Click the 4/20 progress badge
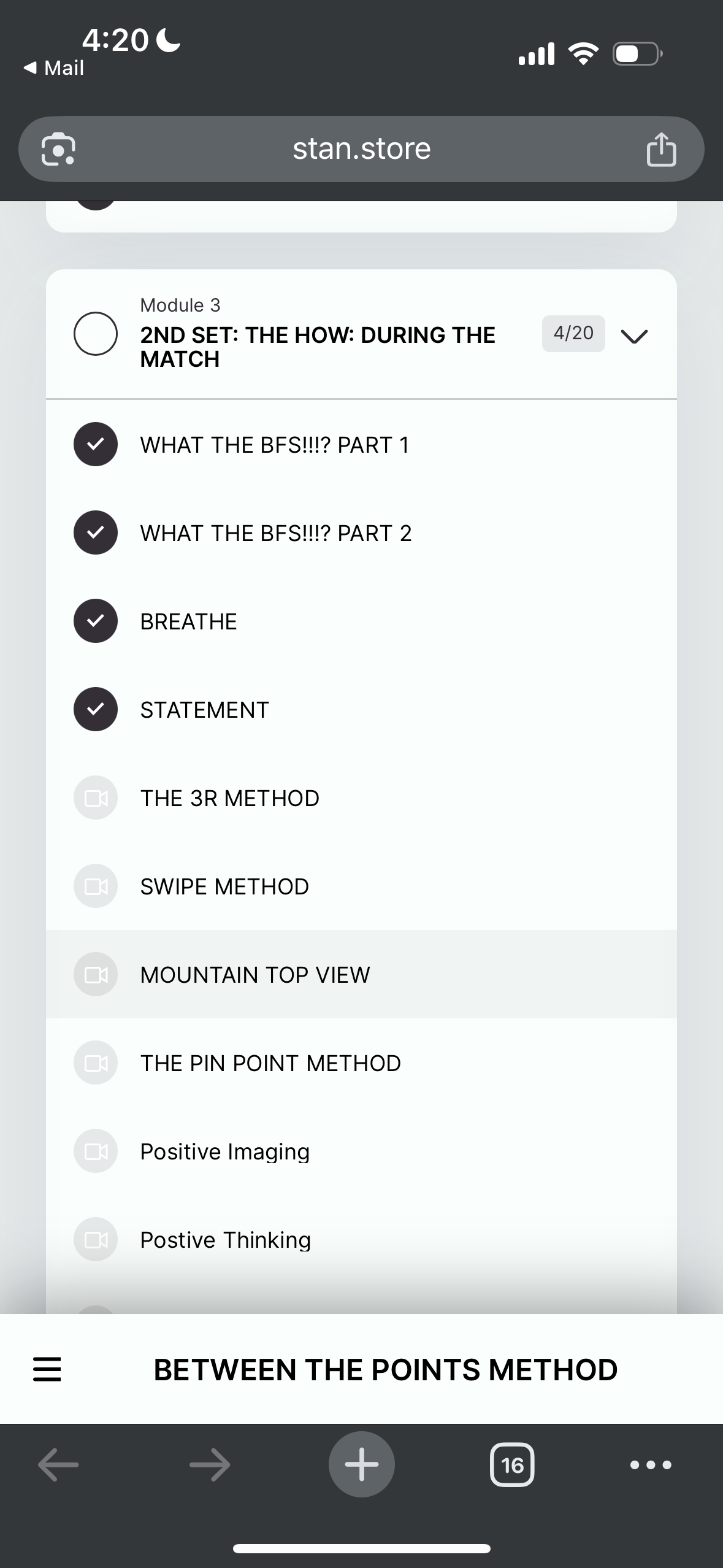Viewport: 723px width, 1568px height. click(573, 333)
